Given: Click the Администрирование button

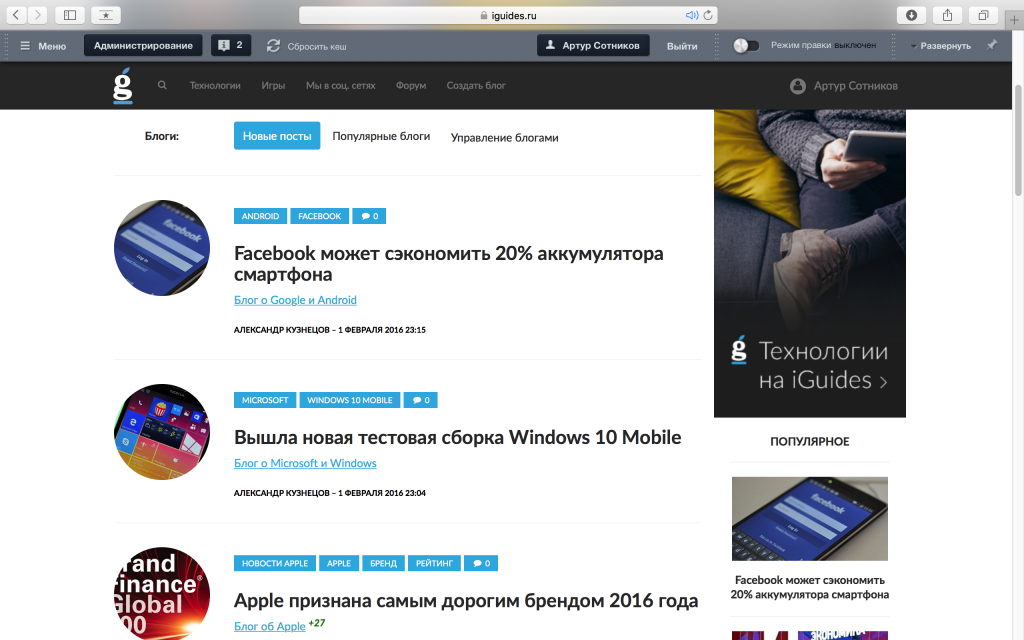Looking at the screenshot, I should (143, 45).
